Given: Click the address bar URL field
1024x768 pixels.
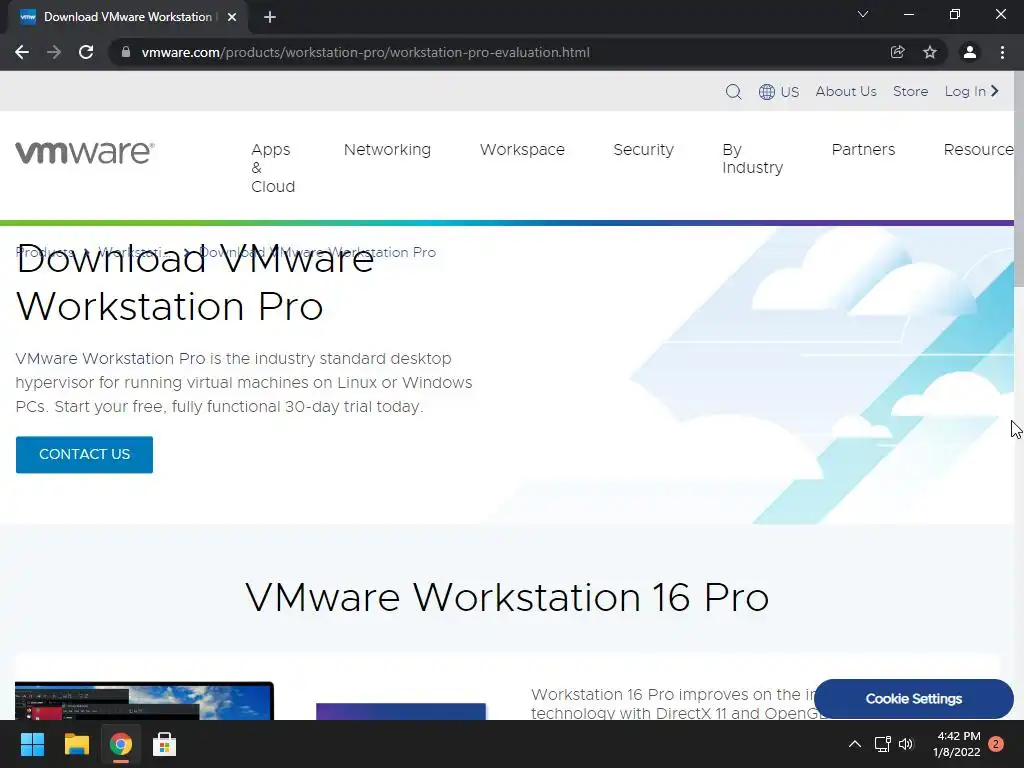Looking at the screenshot, I should point(365,52).
